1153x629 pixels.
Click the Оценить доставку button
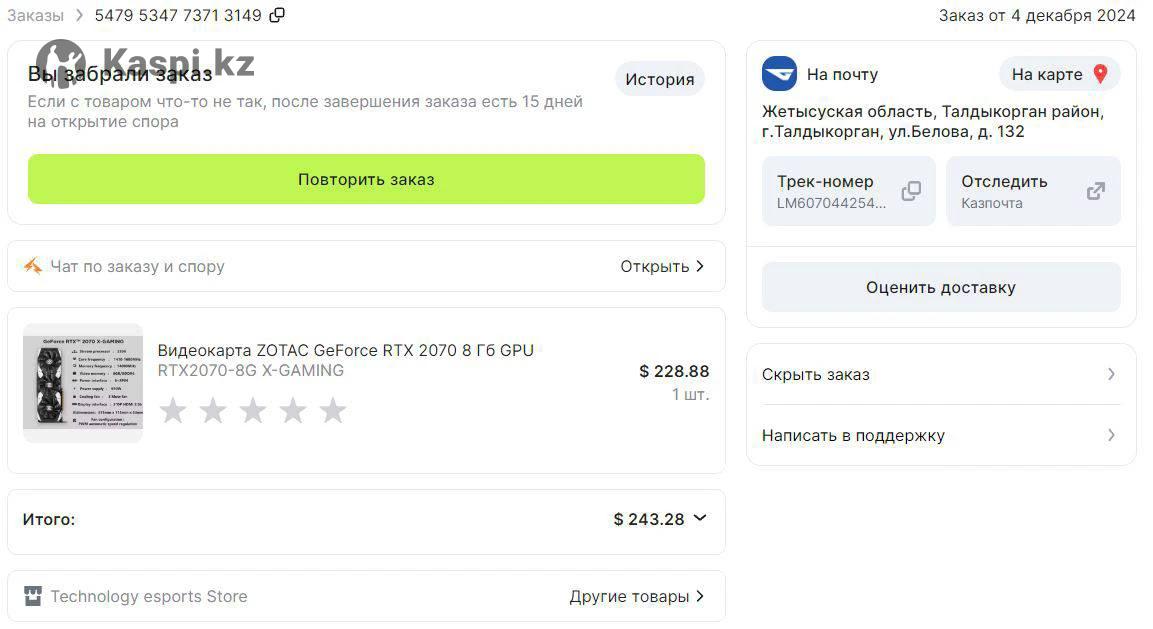tap(941, 288)
